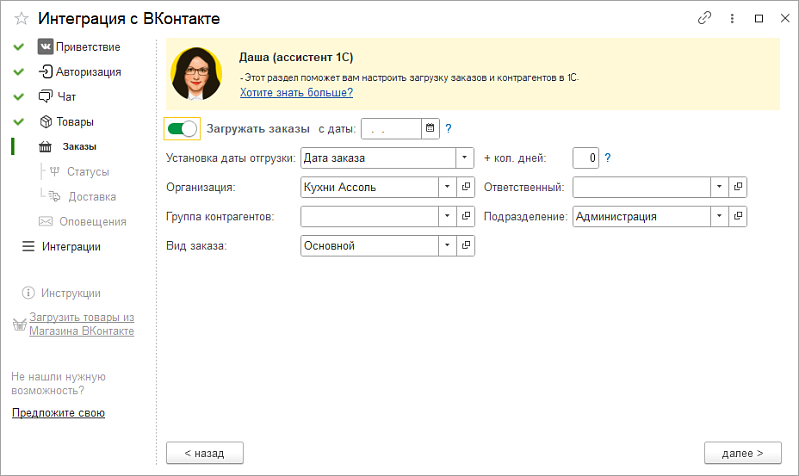Image resolution: width=799 pixels, height=476 pixels.
Task: Open the three-dot more options menu
Action: click(732, 18)
